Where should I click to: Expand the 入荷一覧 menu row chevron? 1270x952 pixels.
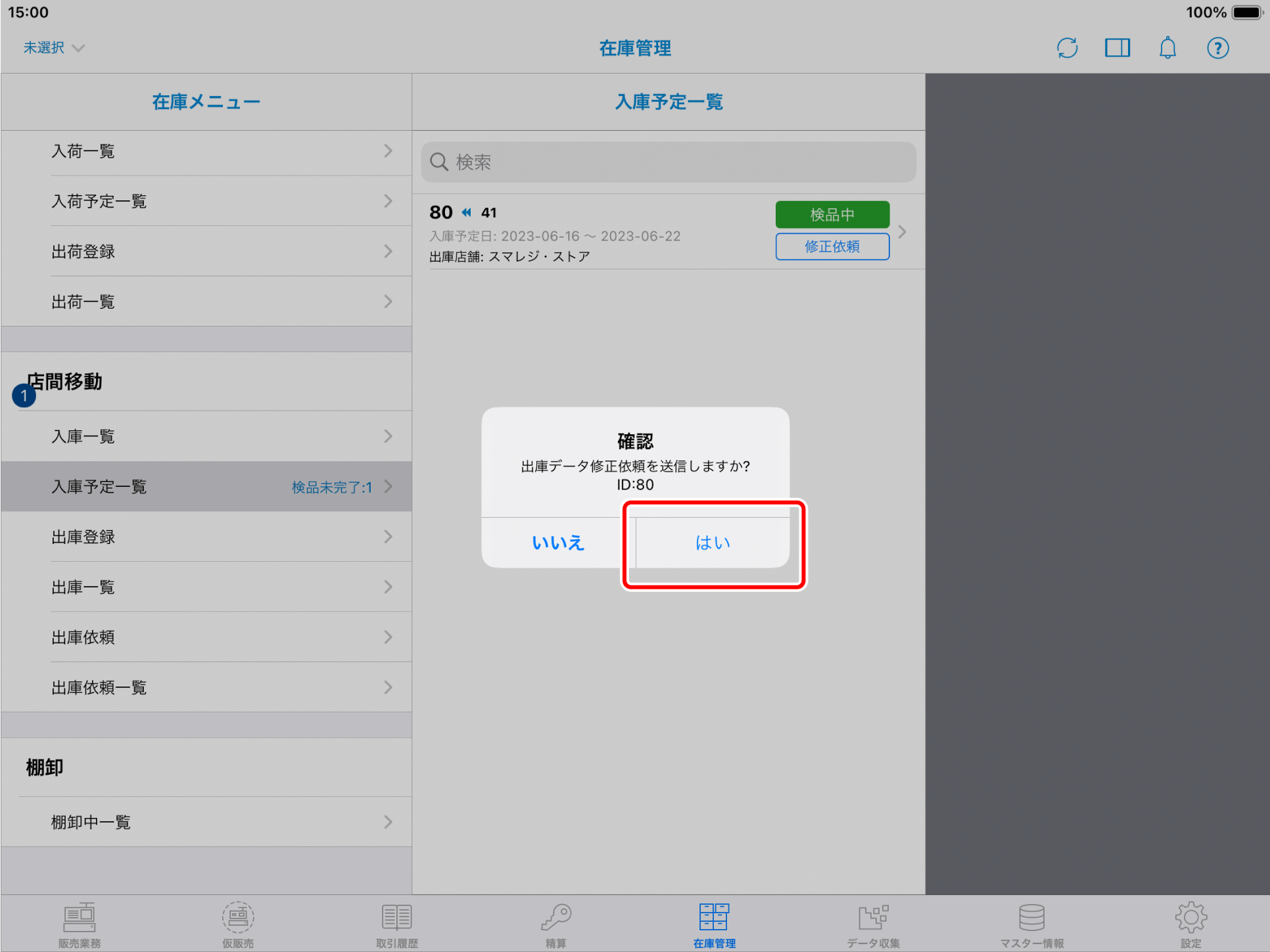point(388,151)
